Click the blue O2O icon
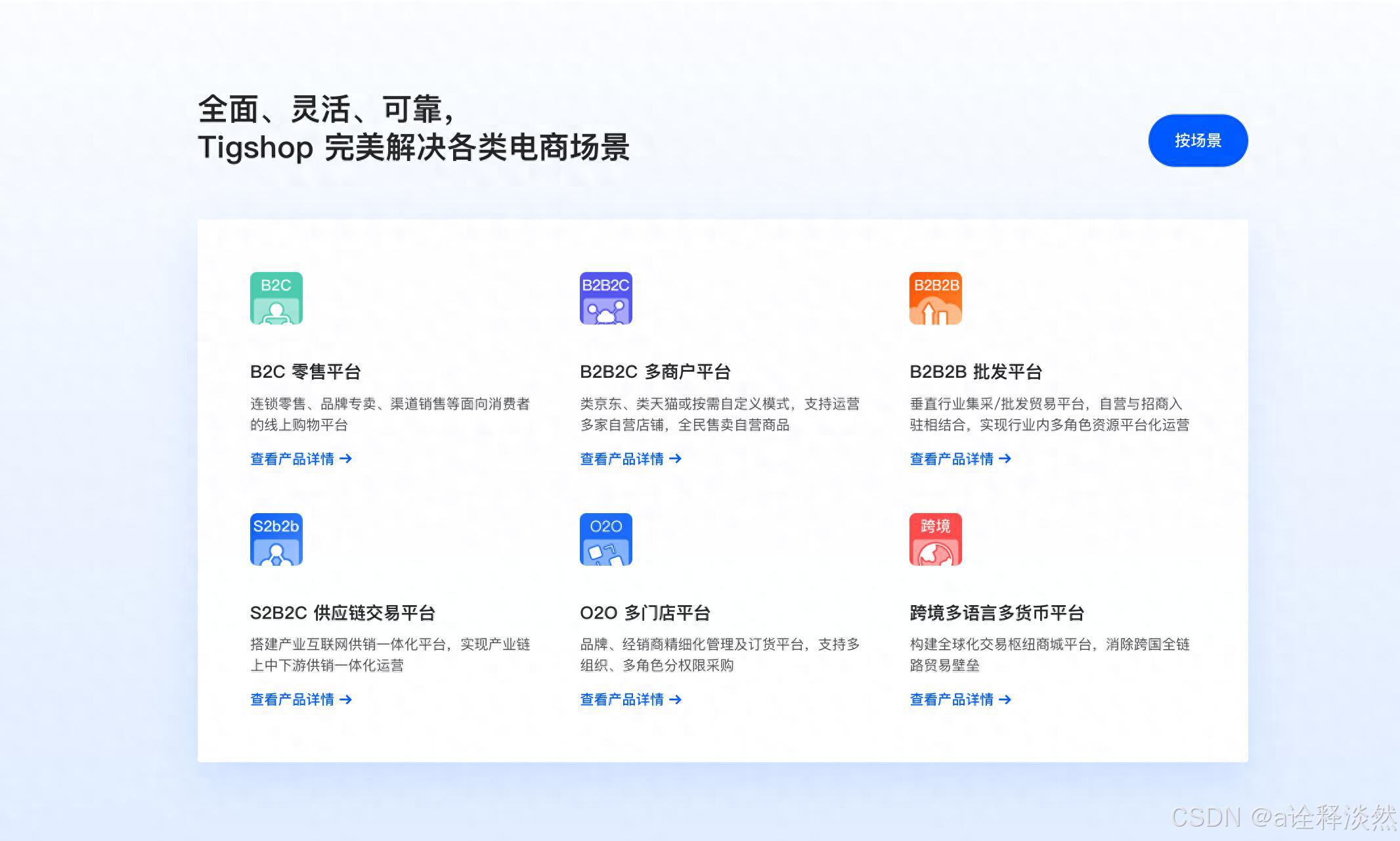This screenshot has height=841, width=1400. [x=606, y=539]
